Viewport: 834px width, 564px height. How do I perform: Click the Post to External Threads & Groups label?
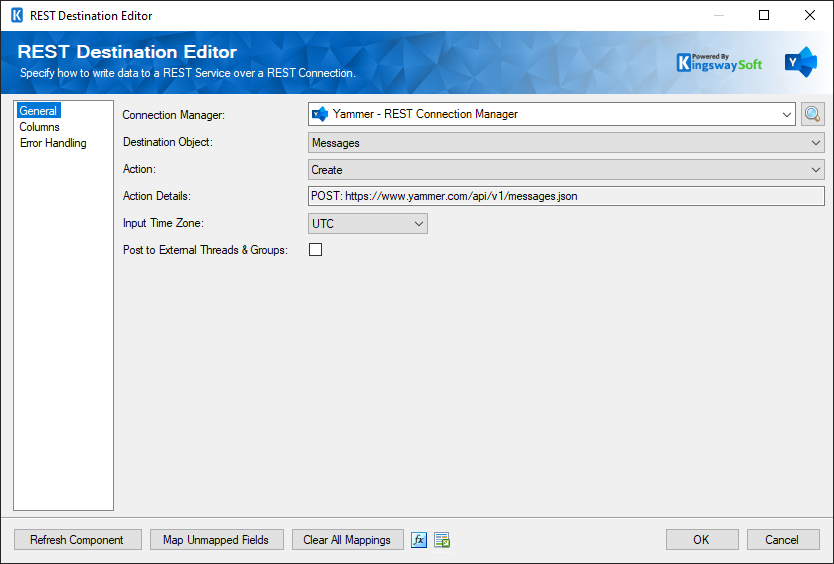tap(205, 250)
